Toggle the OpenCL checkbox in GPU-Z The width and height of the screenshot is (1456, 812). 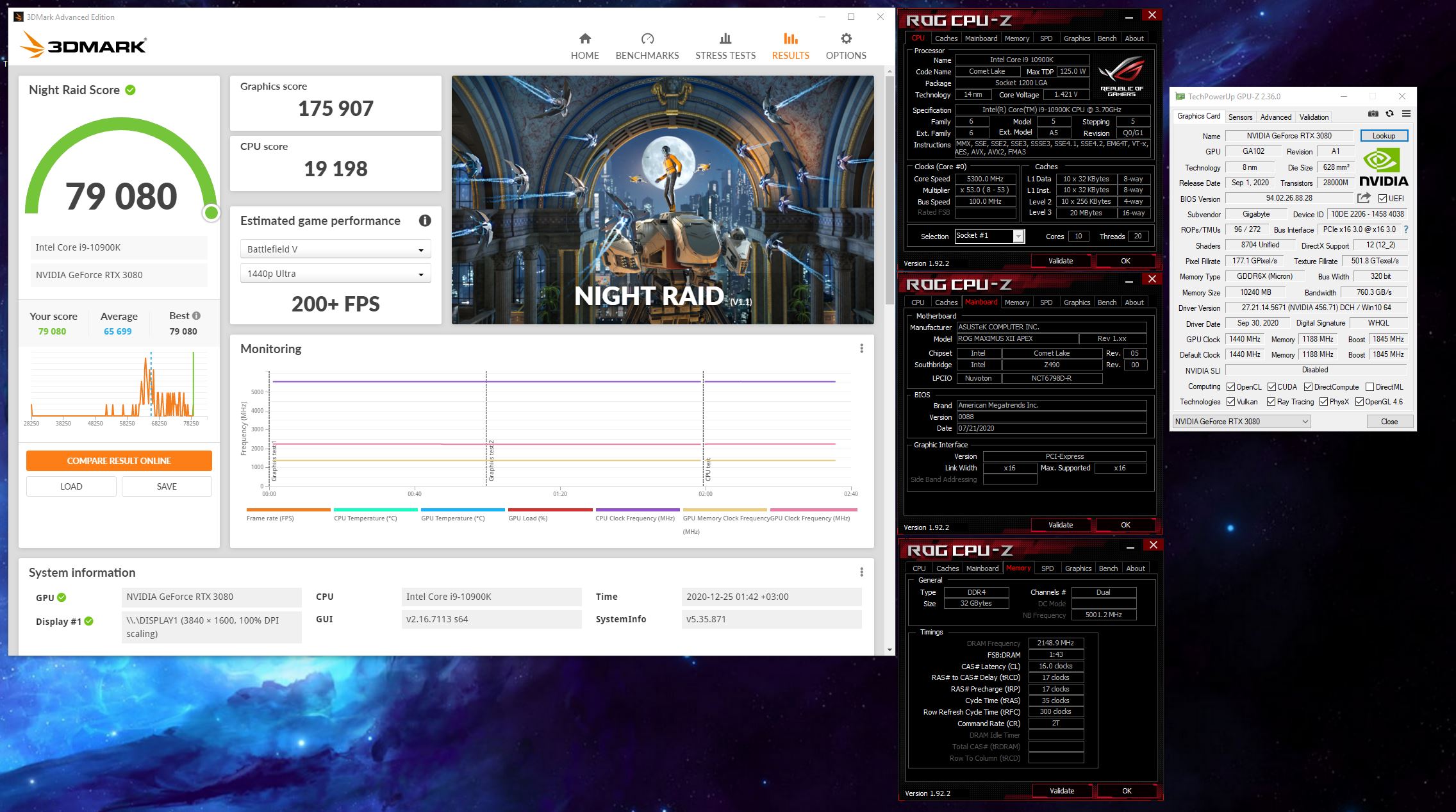pos(1230,387)
